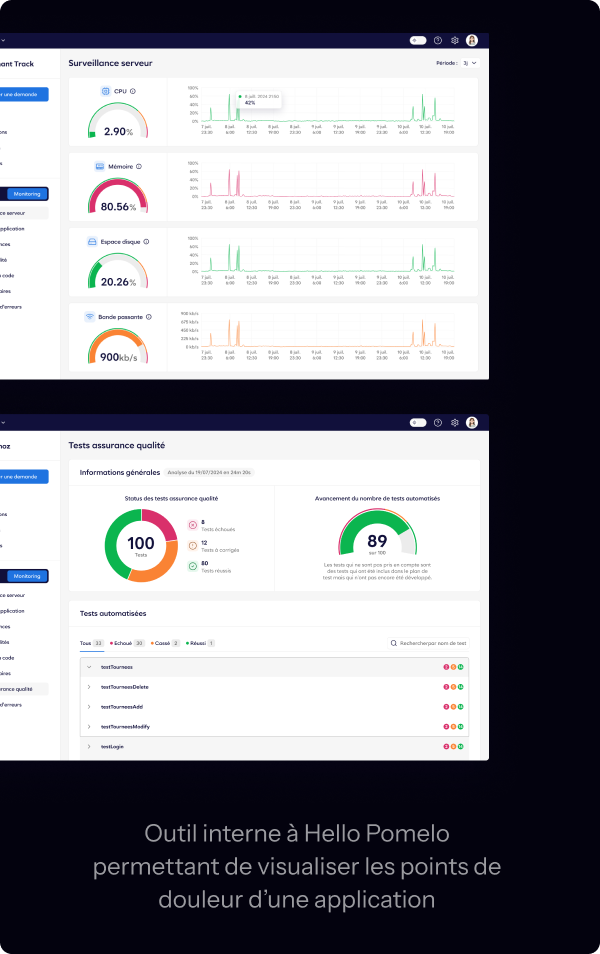Image resolution: width=600 pixels, height=954 pixels.
Task: Collapse the testTournees row
Action: pyautogui.click(x=88, y=667)
